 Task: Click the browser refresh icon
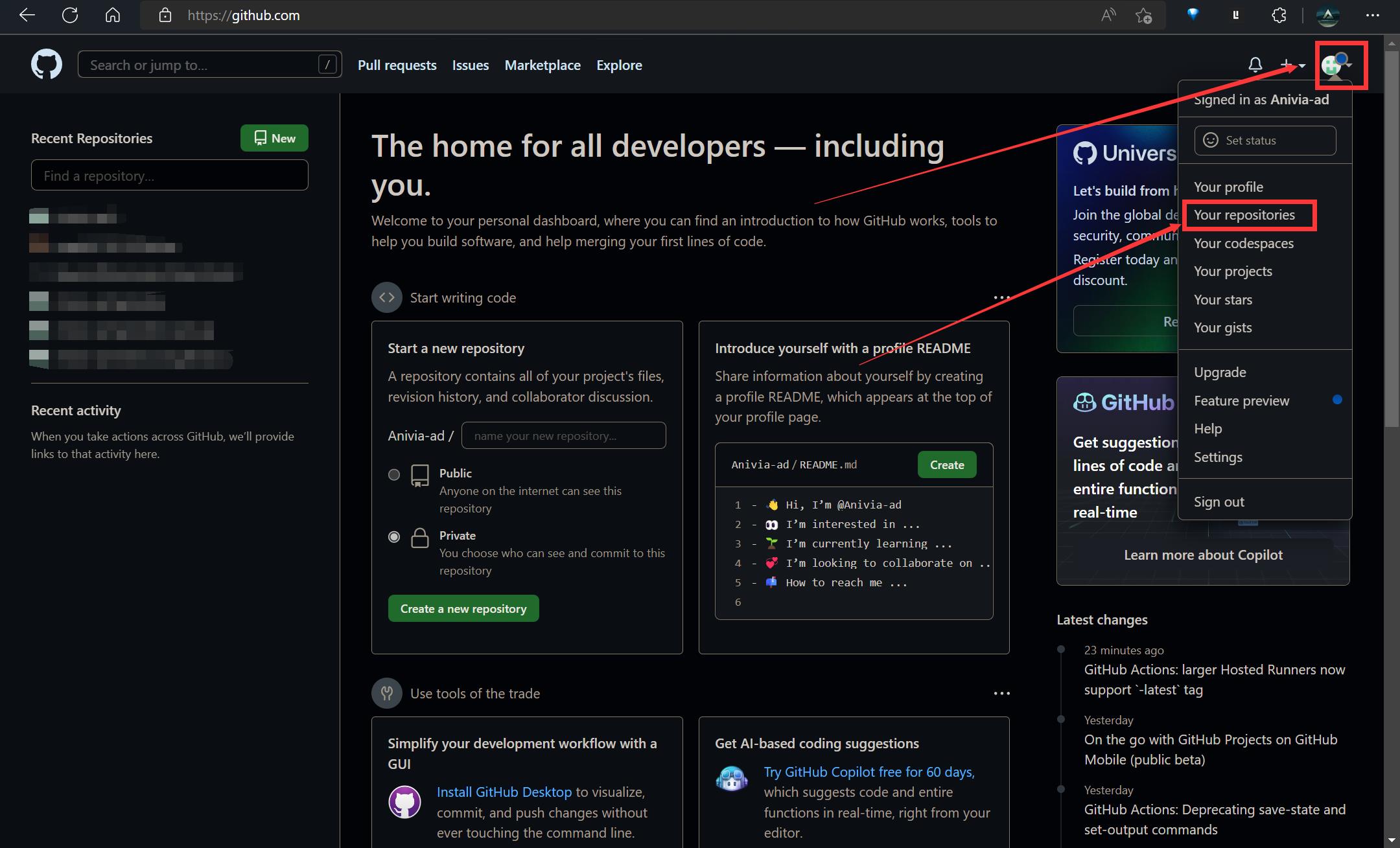pos(70,16)
